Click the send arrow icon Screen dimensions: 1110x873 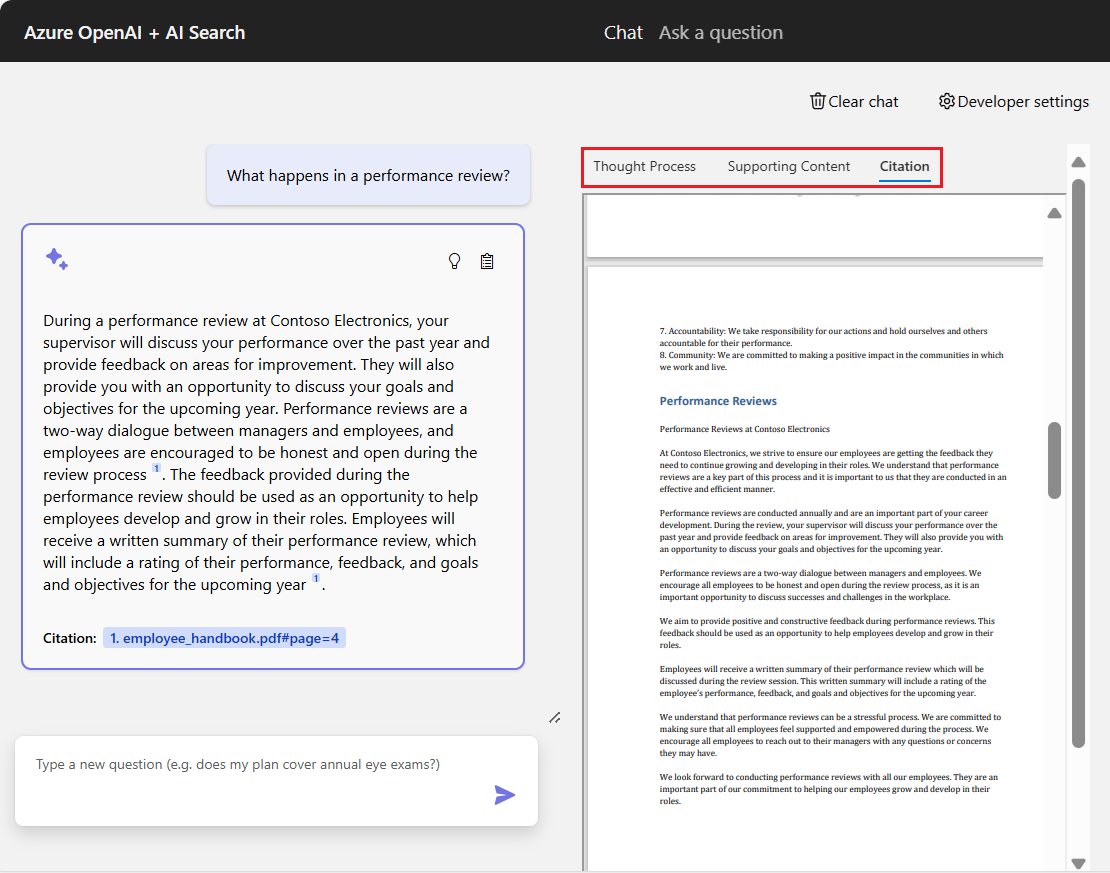click(x=505, y=795)
